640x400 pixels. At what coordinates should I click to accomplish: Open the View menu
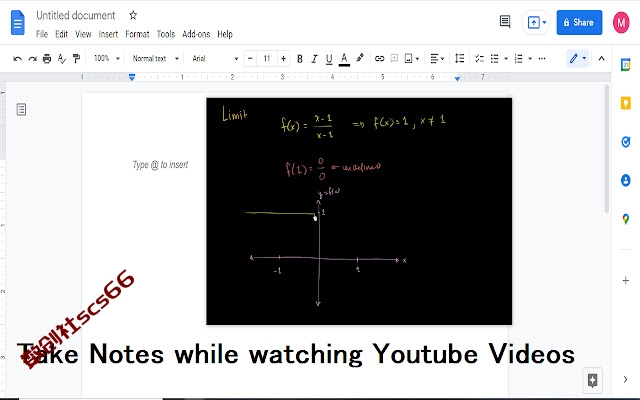pyautogui.click(x=83, y=34)
